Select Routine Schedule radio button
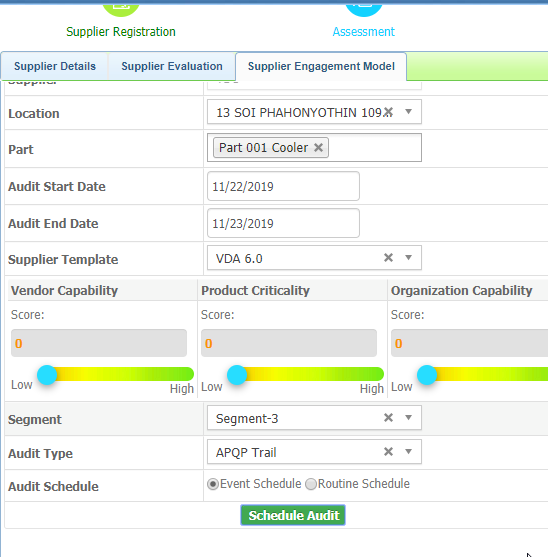Image resolution: width=548 pixels, height=557 pixels. coord(311,484)
